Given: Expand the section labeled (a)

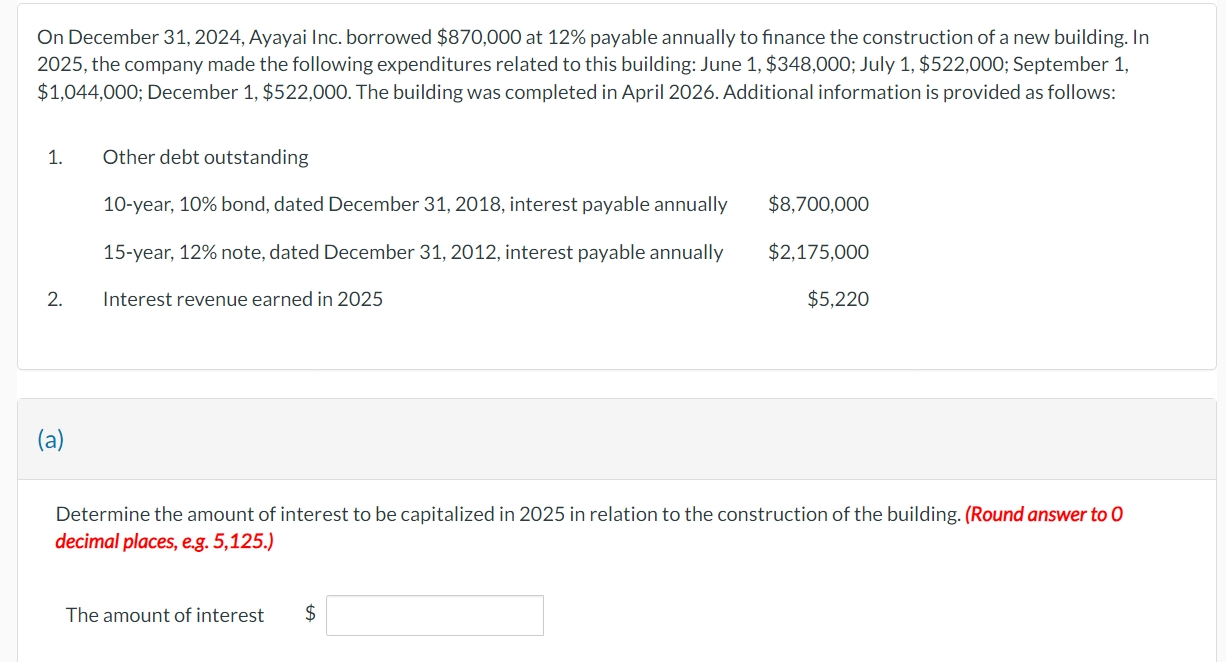Looking at the screenshot, I should point(48,440).
